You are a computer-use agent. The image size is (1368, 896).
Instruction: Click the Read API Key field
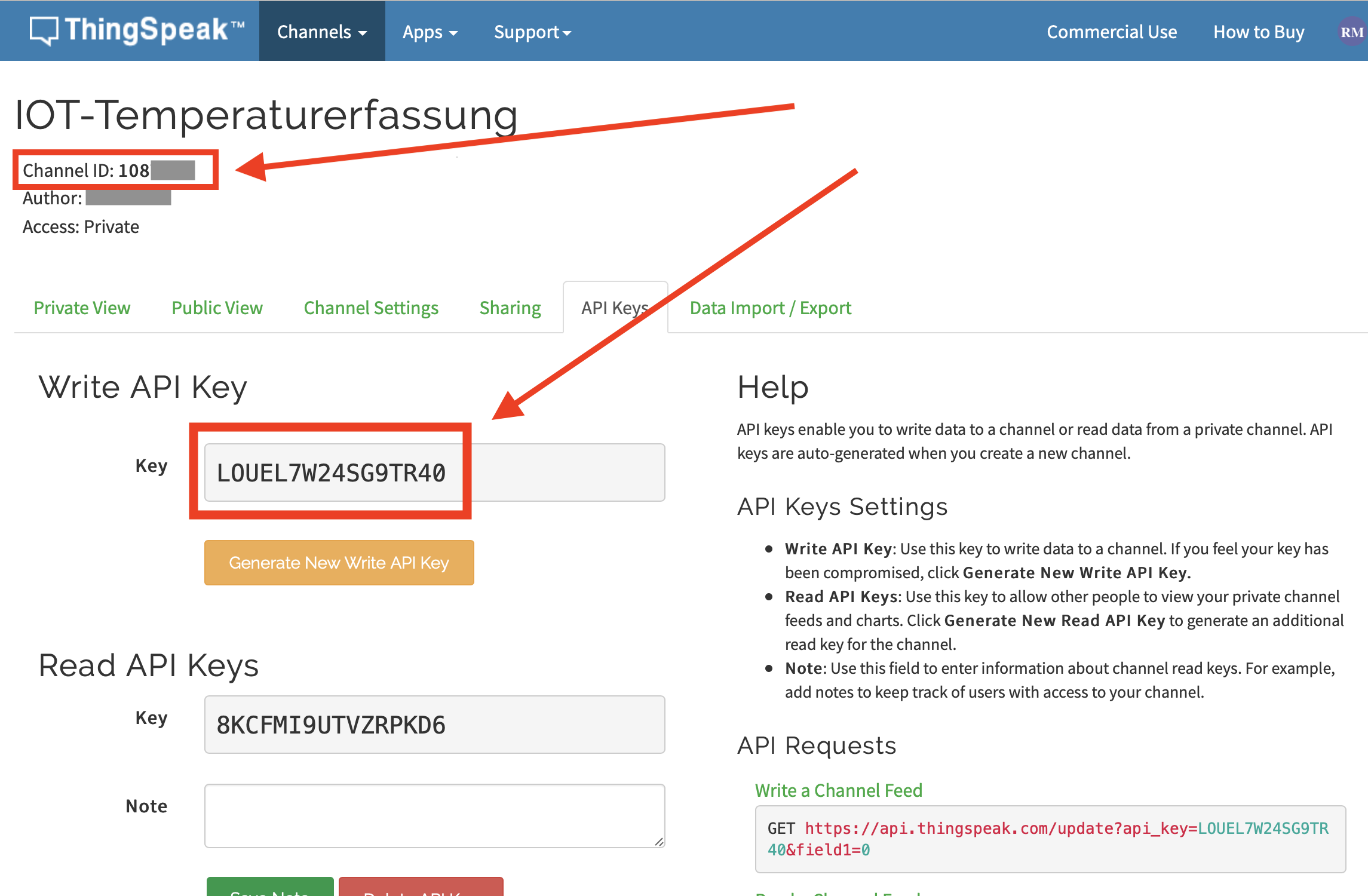pos(434,725)
